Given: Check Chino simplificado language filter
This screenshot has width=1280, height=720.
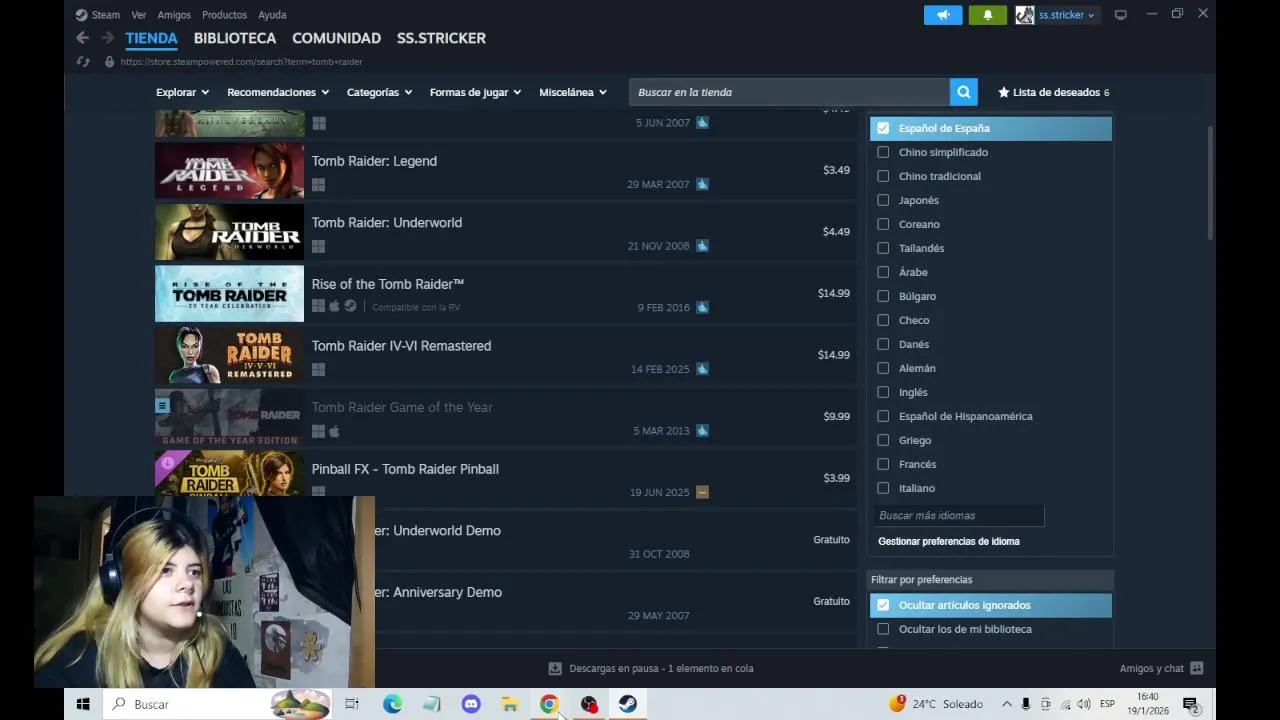Looking at the screenshot, I should pyautogui.click(x=883, y=152).
